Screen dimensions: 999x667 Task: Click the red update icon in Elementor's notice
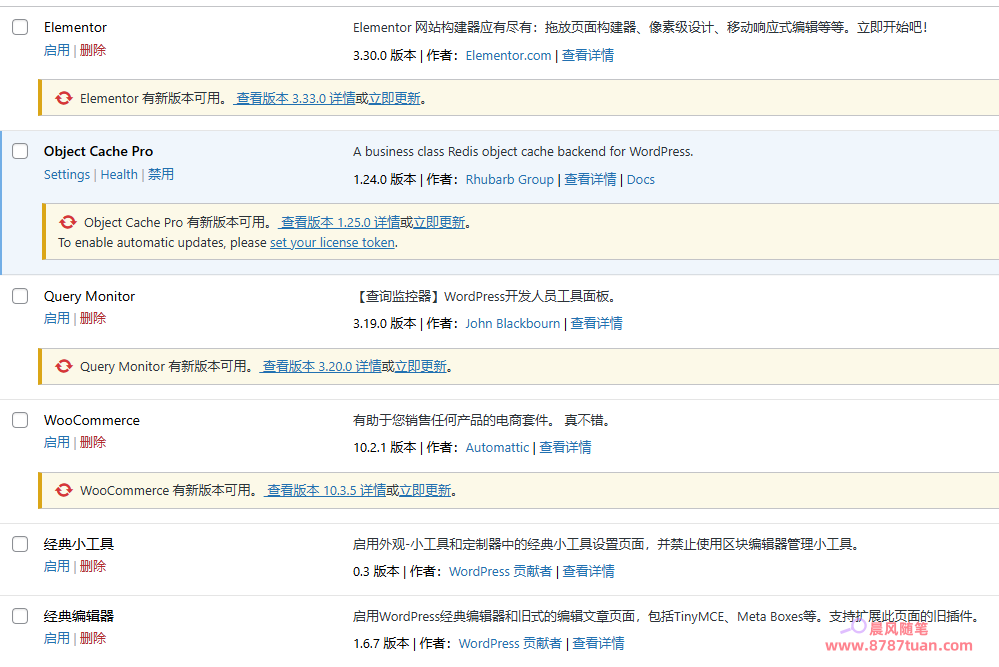point(63,97)
